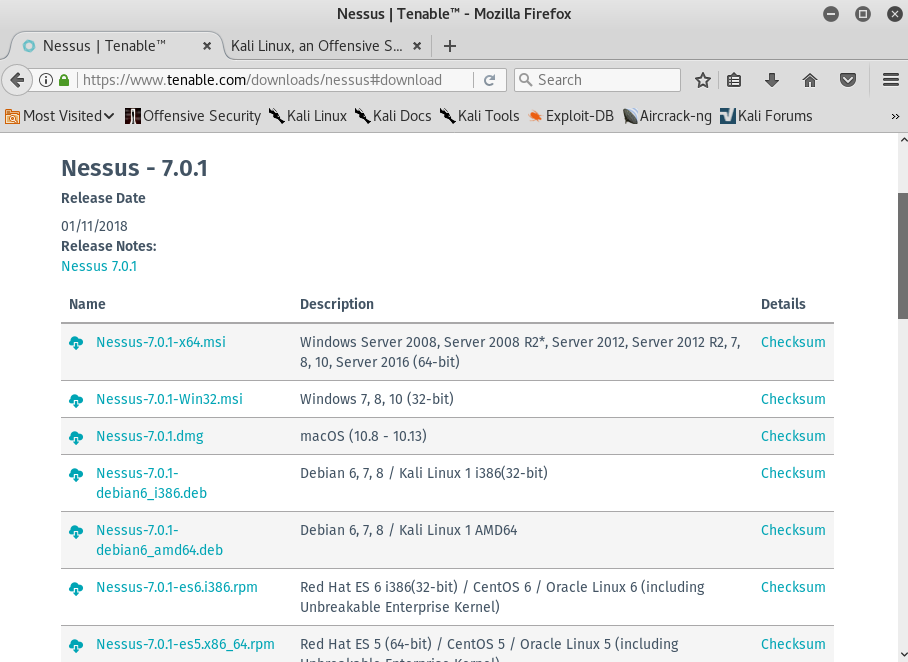Show bookmarks list icon beside star
The height and width of the screenshot is (662, 908).
pos(734,80)
